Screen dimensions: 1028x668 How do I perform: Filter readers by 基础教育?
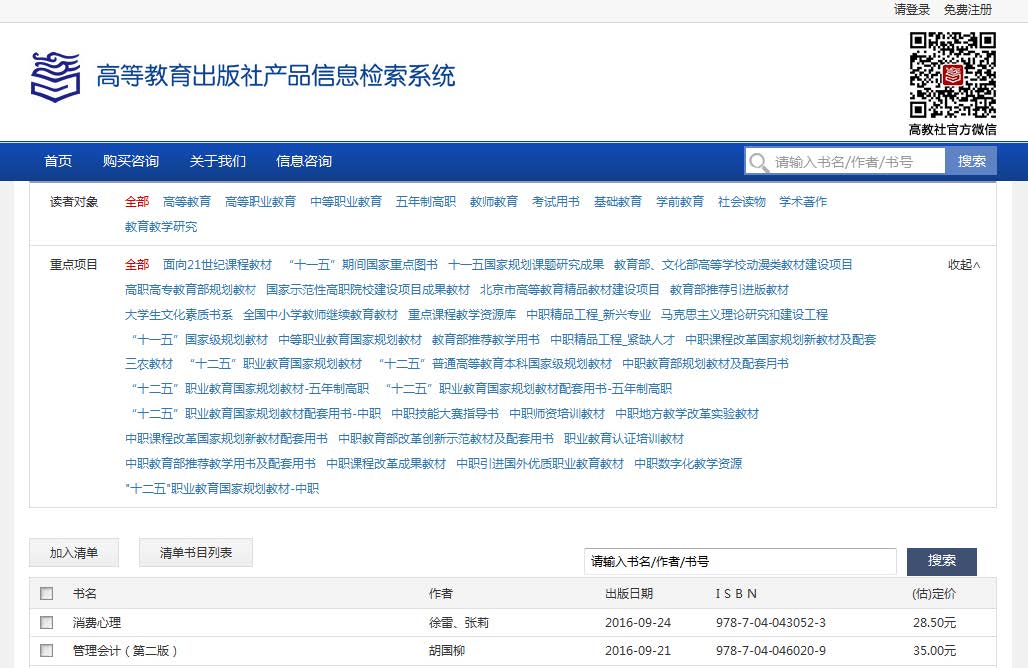point(618,202)
